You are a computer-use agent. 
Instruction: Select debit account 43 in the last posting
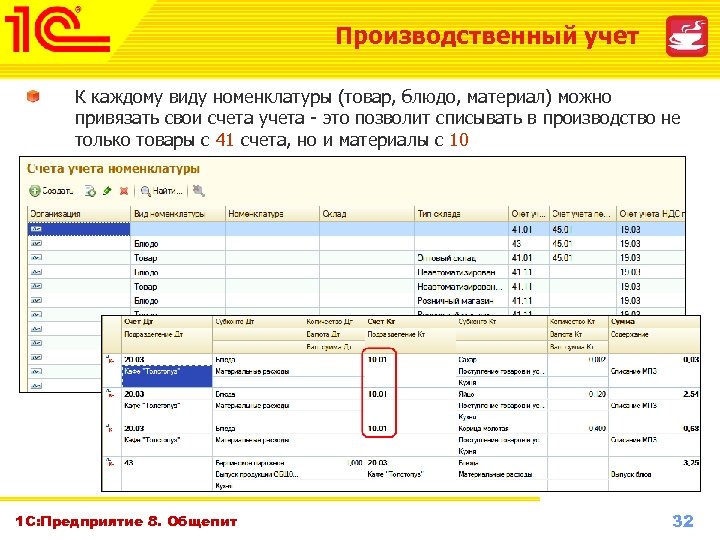[x=129, y=462]
